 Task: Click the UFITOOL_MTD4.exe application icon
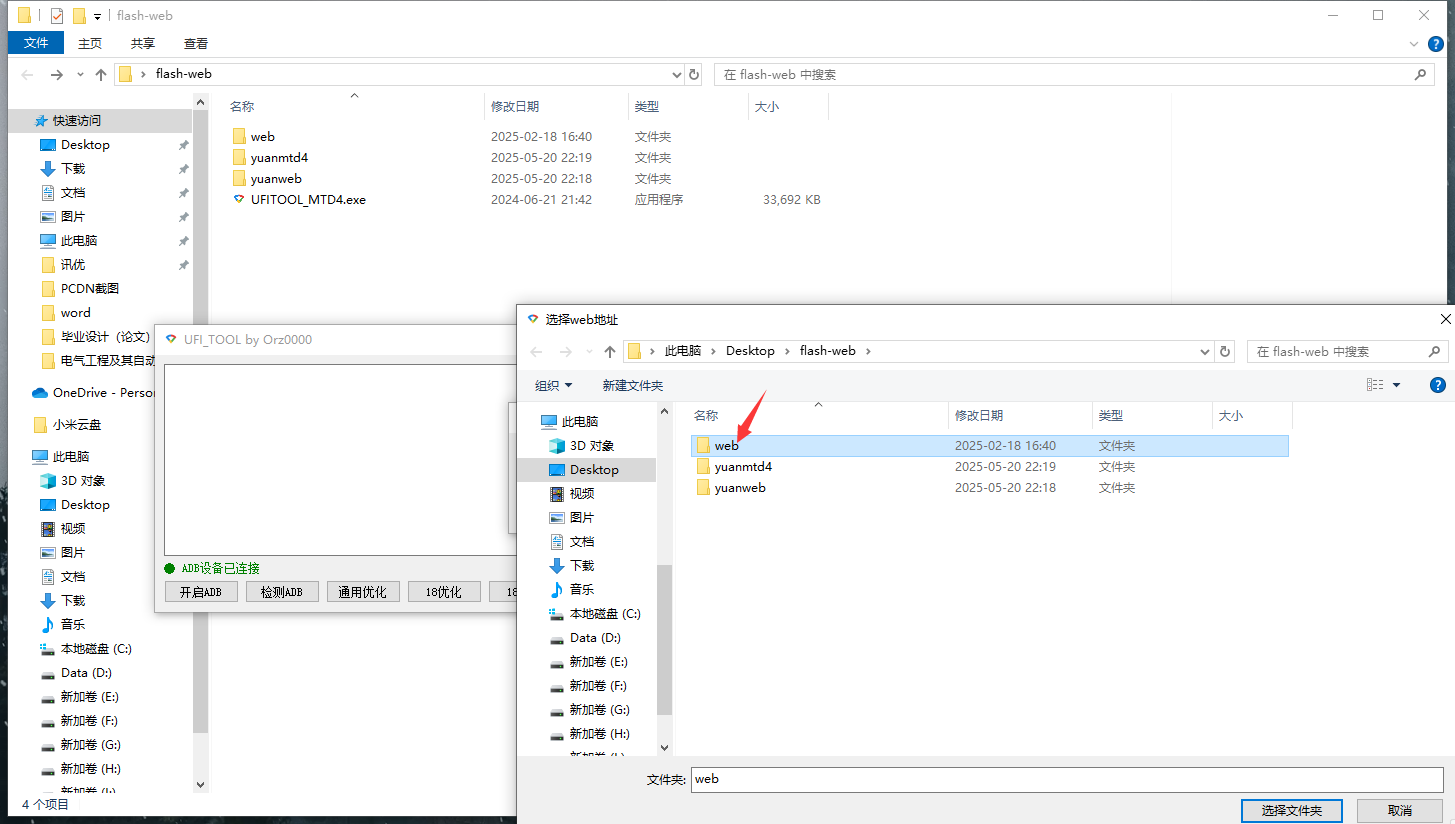tap(238, 200)
